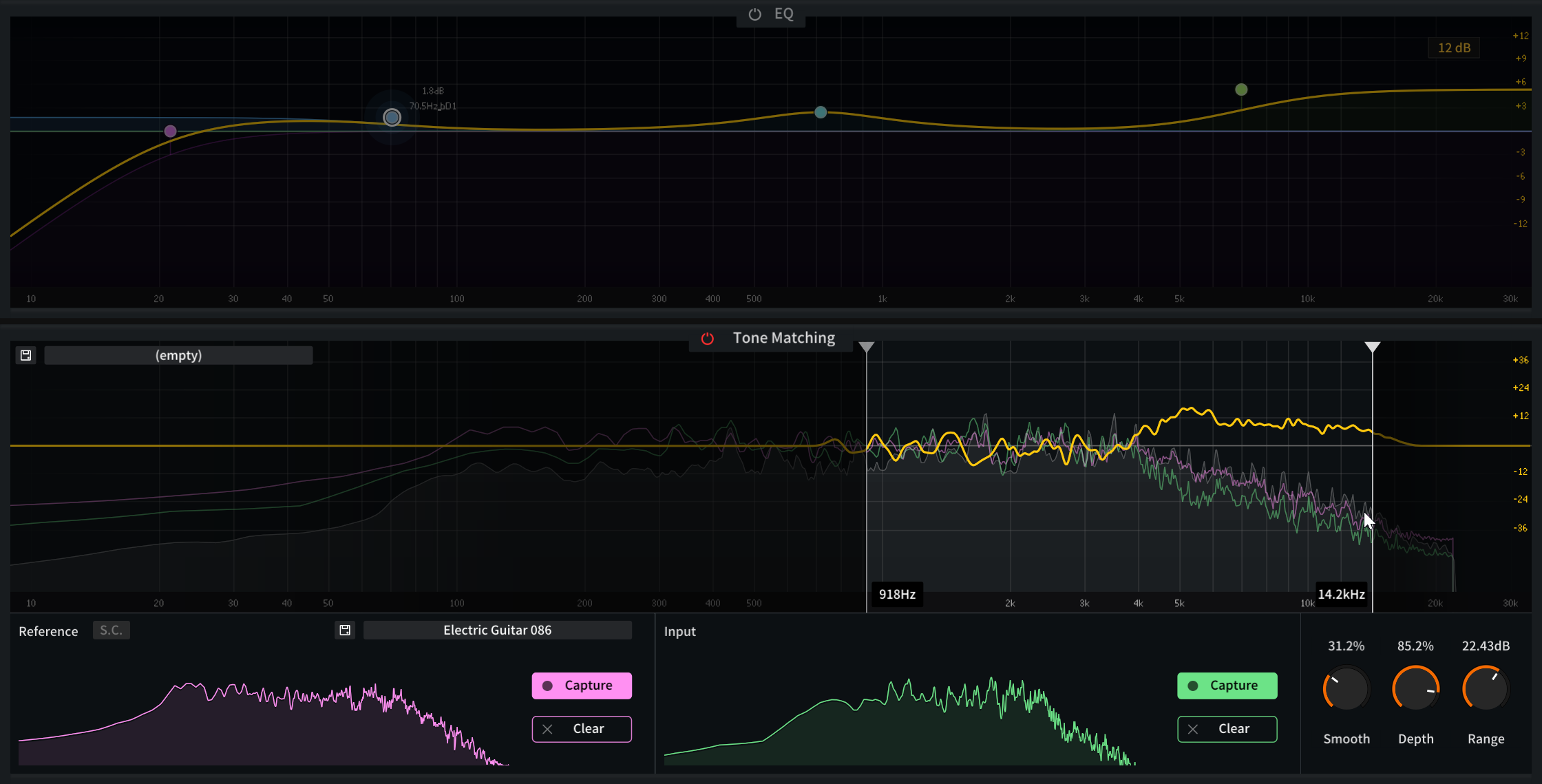Click the Reference spectrum thumbnail

(x=264, y=723)
